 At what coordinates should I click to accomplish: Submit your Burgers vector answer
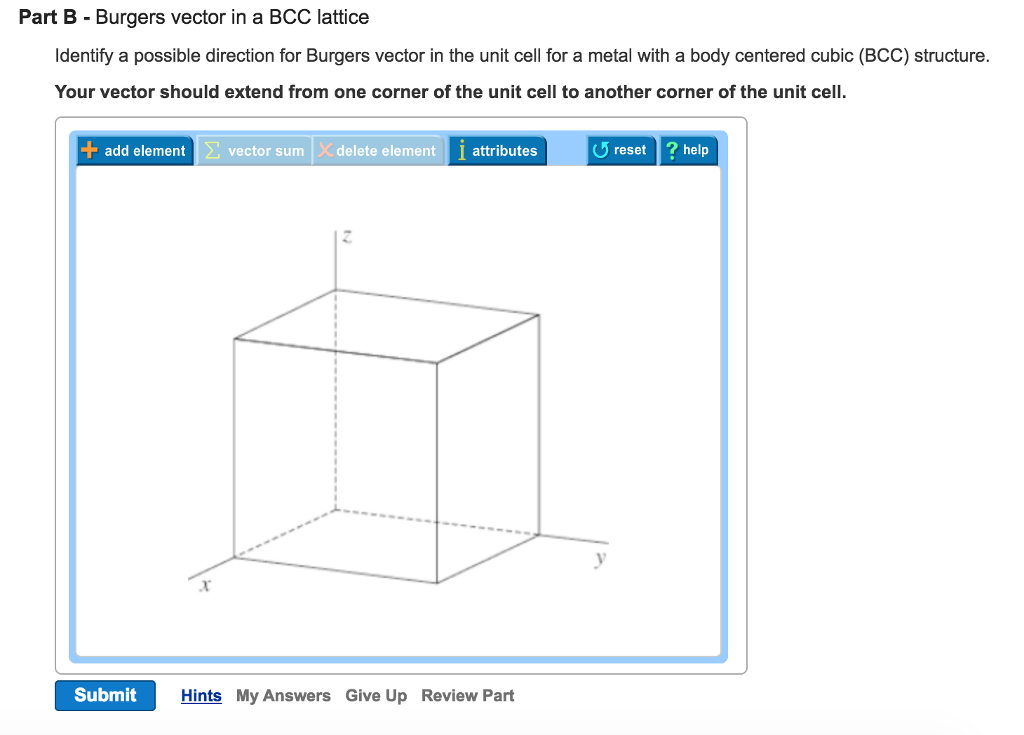coord(105,695)
